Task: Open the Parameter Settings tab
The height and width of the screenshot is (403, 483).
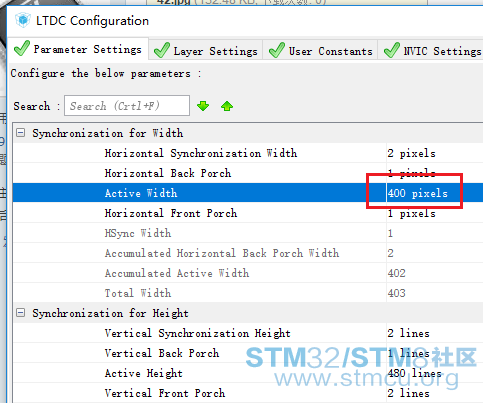Action: [x=78, y=49]
